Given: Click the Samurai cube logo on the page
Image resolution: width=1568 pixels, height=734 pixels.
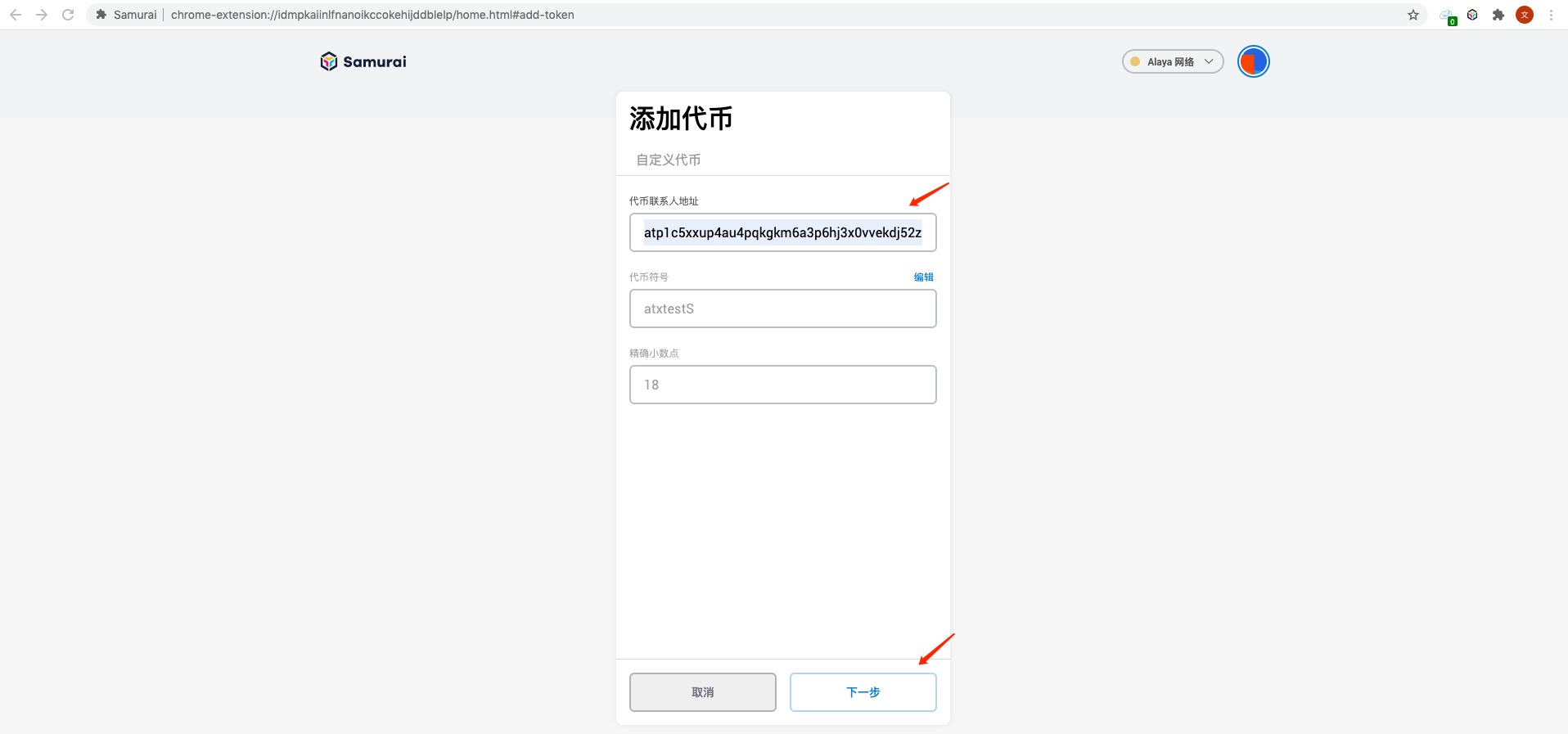Looking at the screenshot, I should 329,61.
